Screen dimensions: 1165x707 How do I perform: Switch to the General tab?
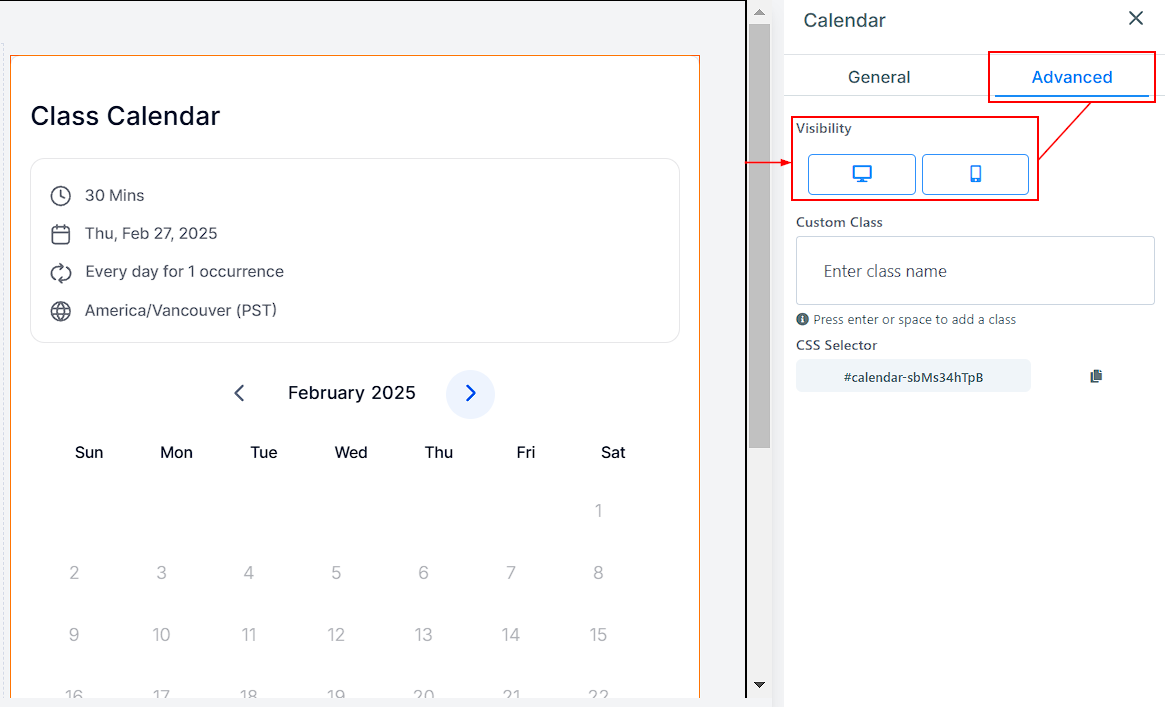click(x=879, y=77)
